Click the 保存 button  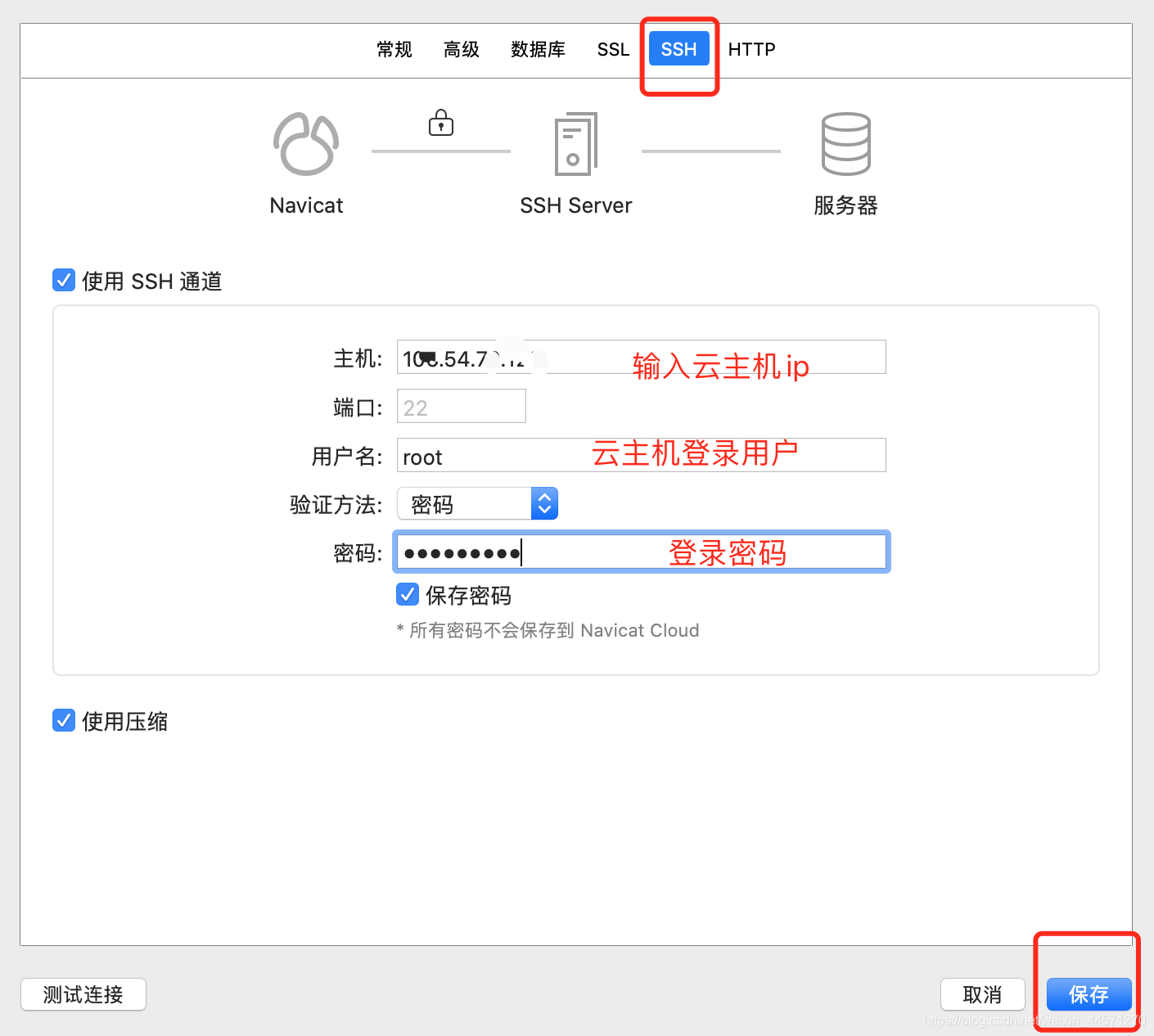pos(1088,994)
